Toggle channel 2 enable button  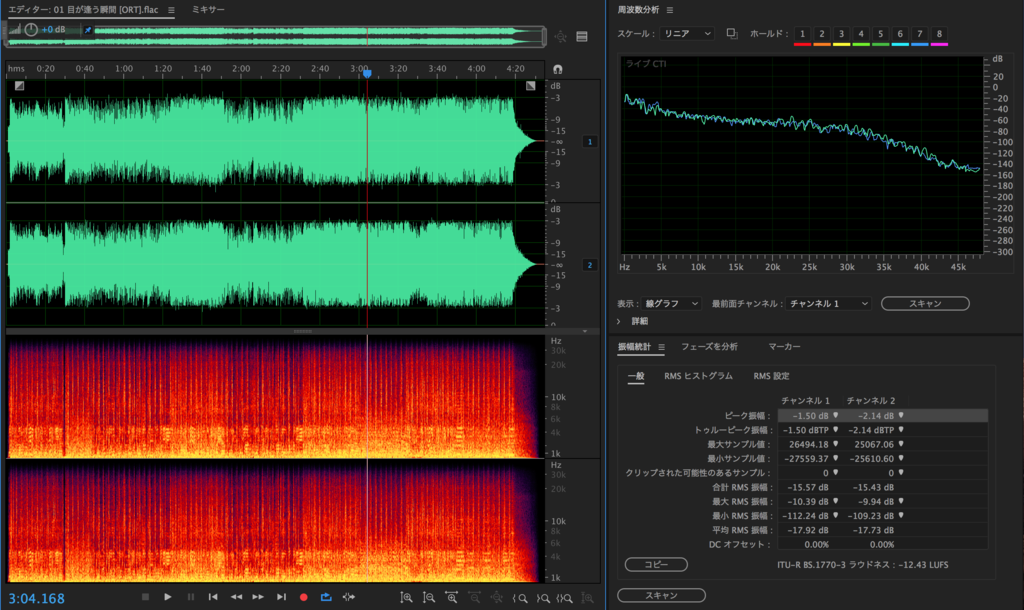590,265
